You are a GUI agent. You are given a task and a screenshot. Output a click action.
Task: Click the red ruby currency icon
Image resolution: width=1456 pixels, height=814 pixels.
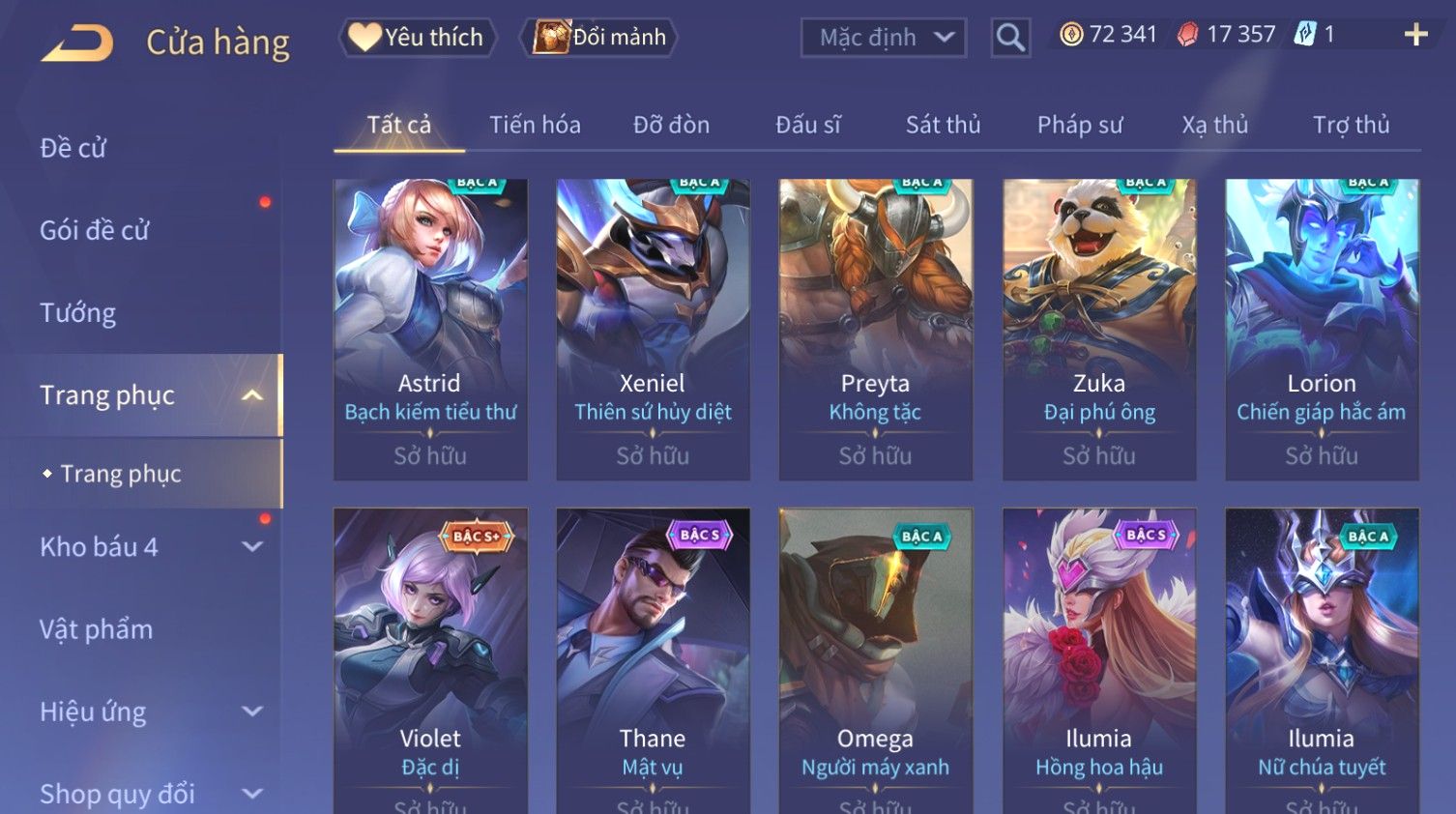1187,35
